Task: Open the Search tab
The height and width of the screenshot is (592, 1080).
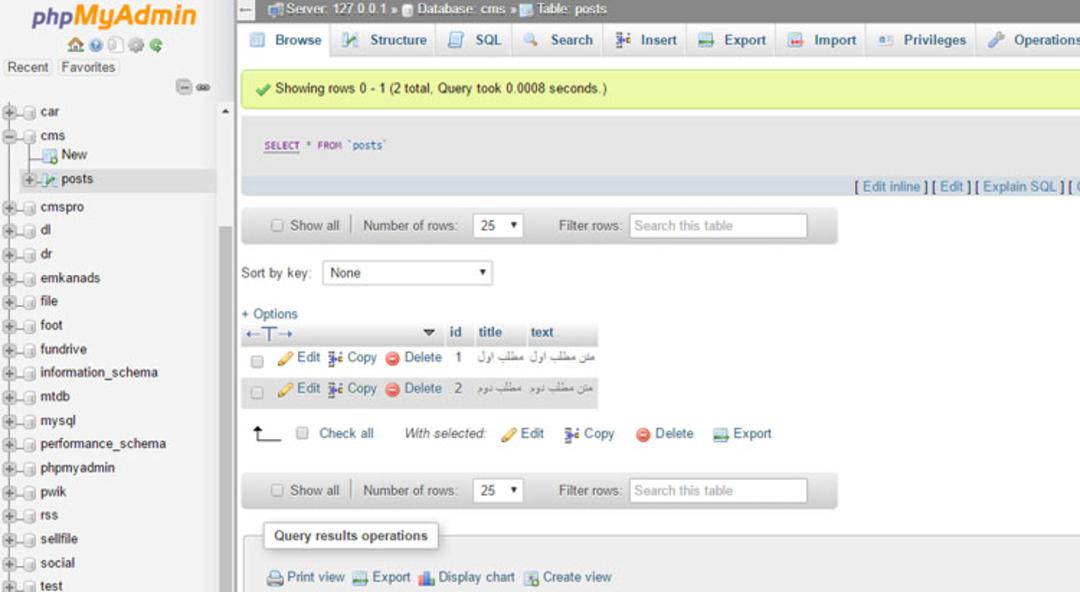Action: (x=558, y=40)
